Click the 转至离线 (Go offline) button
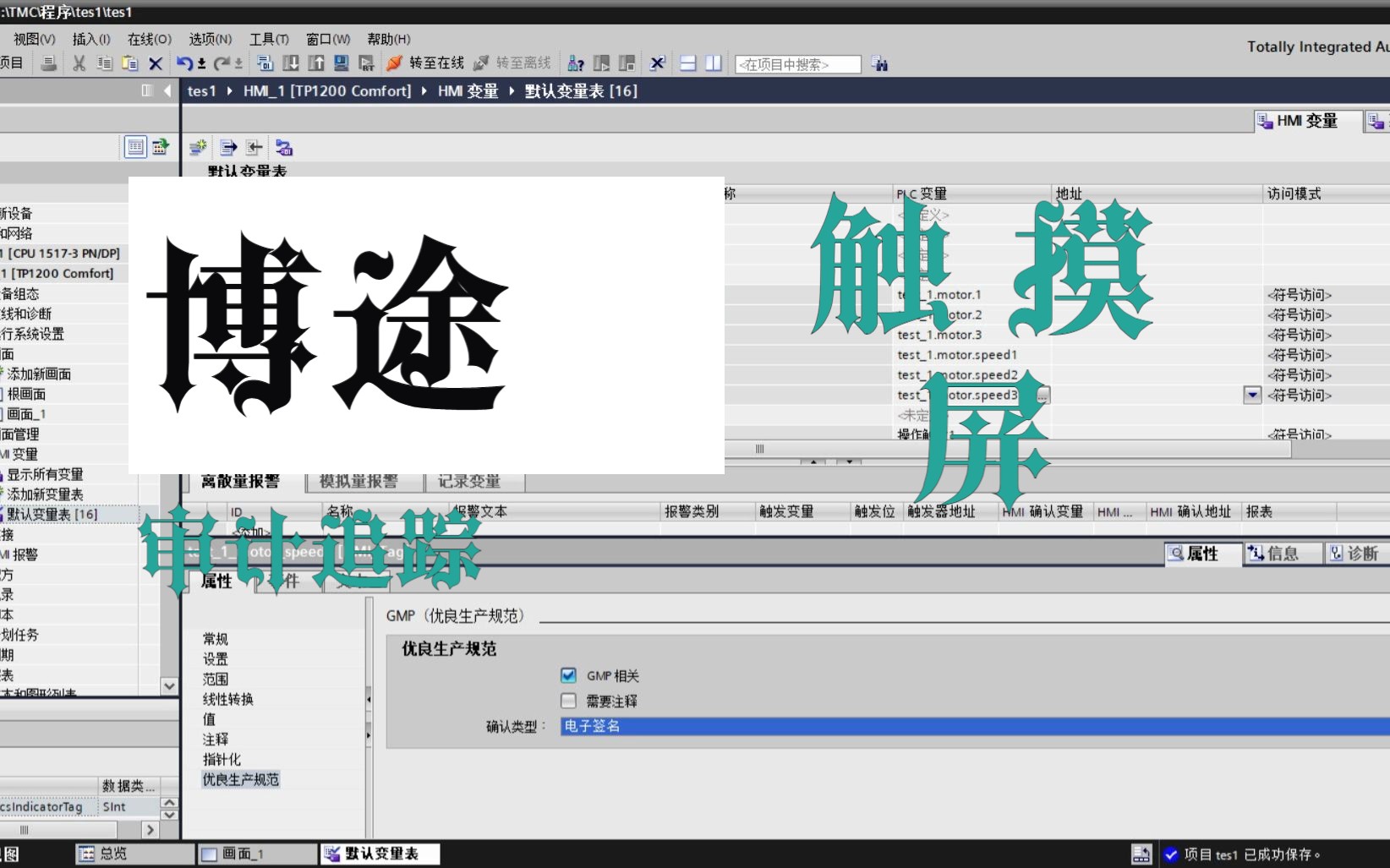1390x868 pixels. click(512, 63)
